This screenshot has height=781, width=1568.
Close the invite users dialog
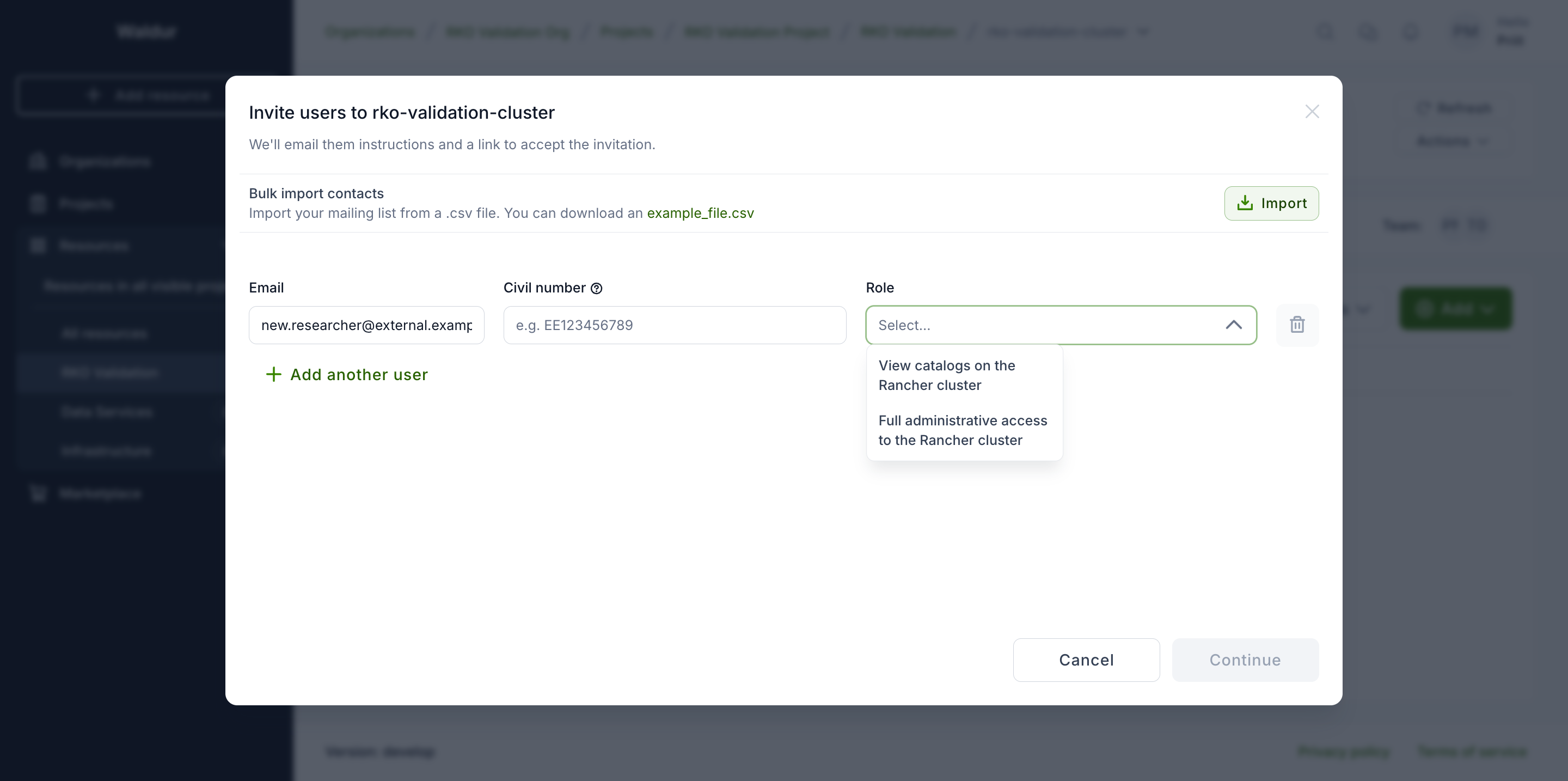coord(1312,112)
